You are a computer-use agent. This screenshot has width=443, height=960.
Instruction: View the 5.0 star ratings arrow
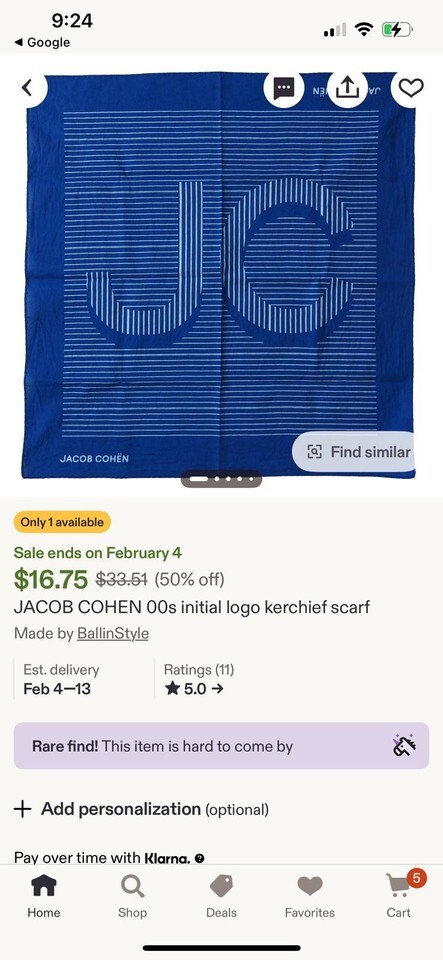pyautogui.click(x=194, y=688)
